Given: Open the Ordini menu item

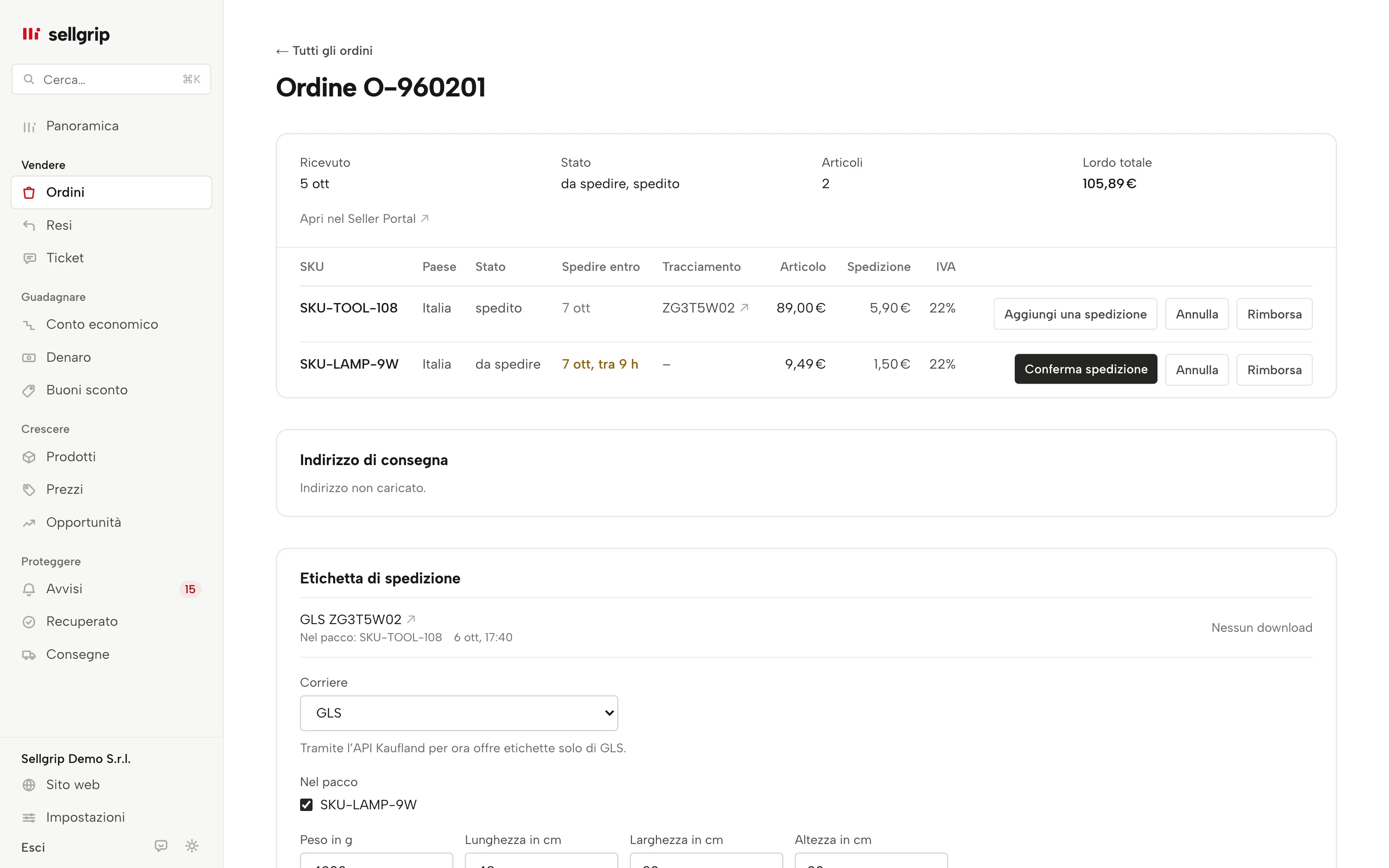Looking at the screenshot, I should (111, 192).
